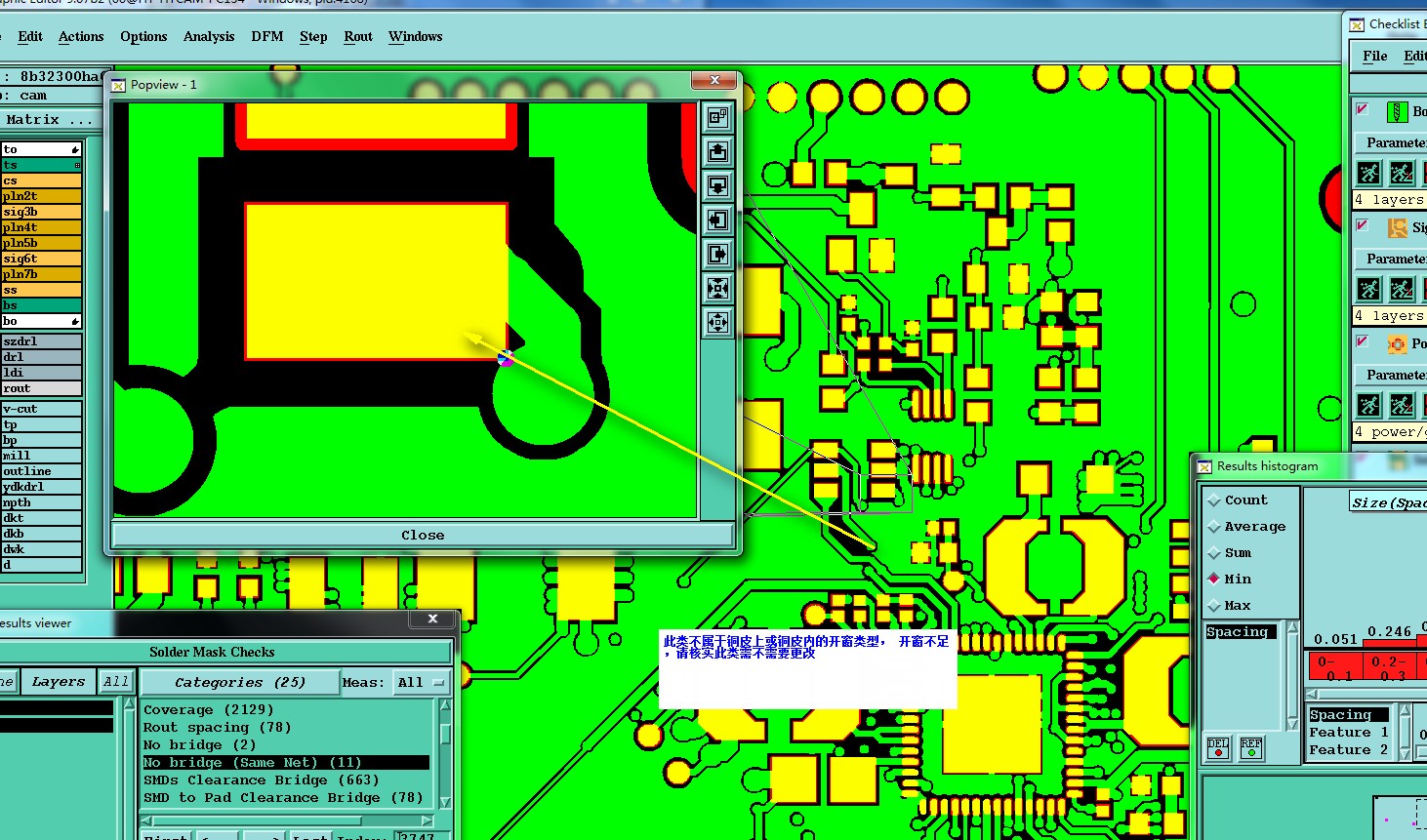Open the Analysis menu
1427x840 pixels.
point(209,37)
